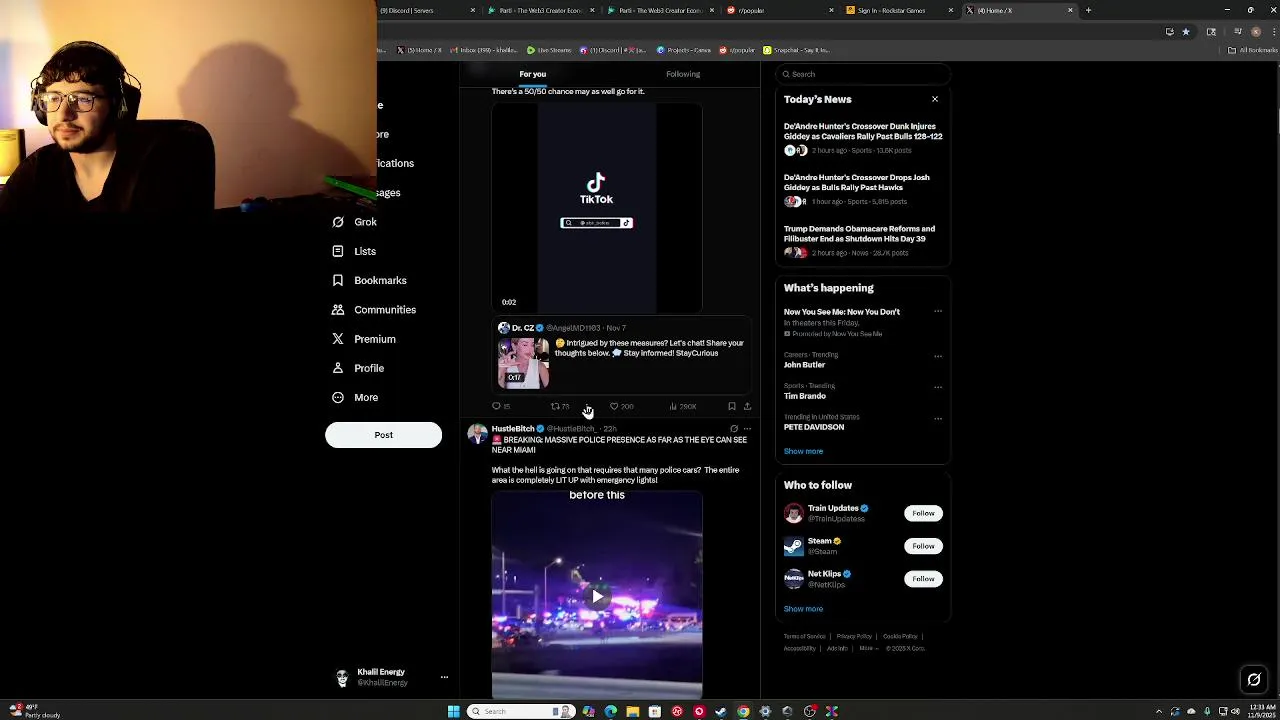Open options for PETE DAVIDSON trend
The width and height of the screenshot is (1280, 720).
click(938, 418)
